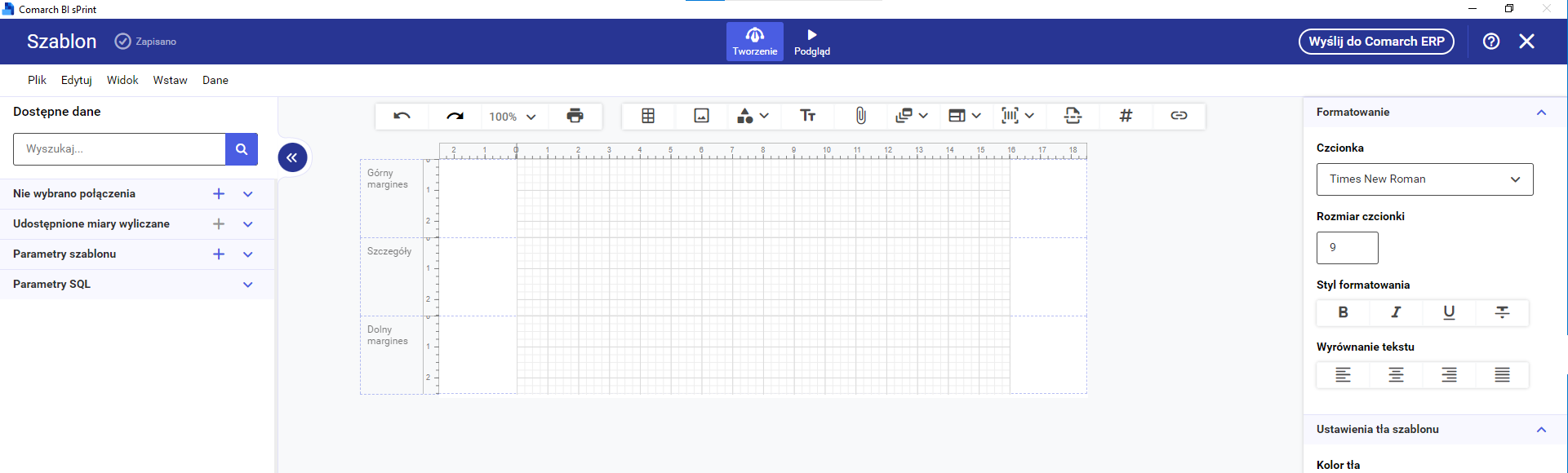Align text to the right
Screen dimensions: 1568x473
[1449, 375]
